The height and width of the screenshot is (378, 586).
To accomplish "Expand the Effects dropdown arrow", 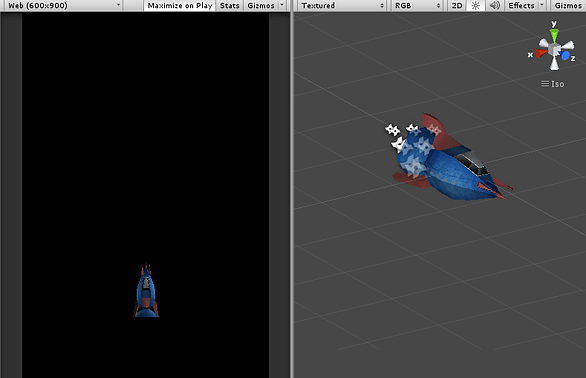I will 542,5.
